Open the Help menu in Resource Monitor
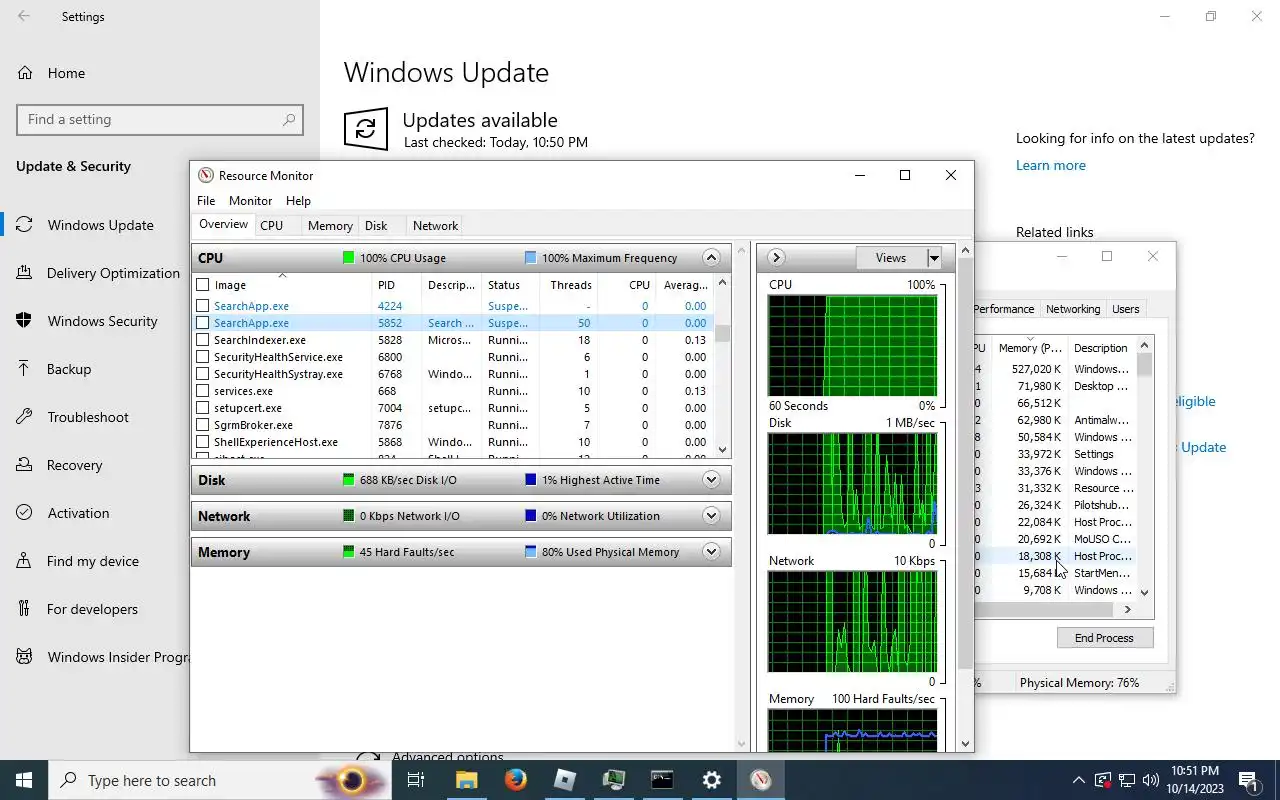This screenshot has height=800, width=1280. [298, 201]
